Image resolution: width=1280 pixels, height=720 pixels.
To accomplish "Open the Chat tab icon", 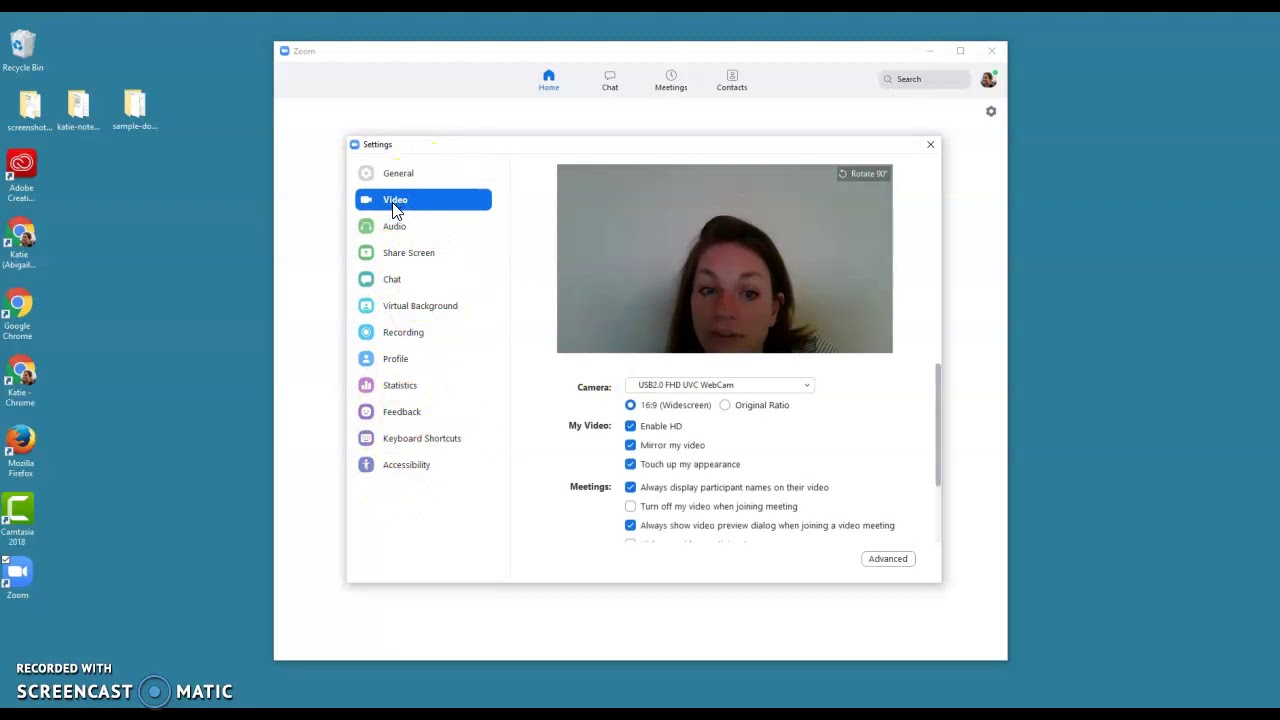I will [x=610, y=75].
